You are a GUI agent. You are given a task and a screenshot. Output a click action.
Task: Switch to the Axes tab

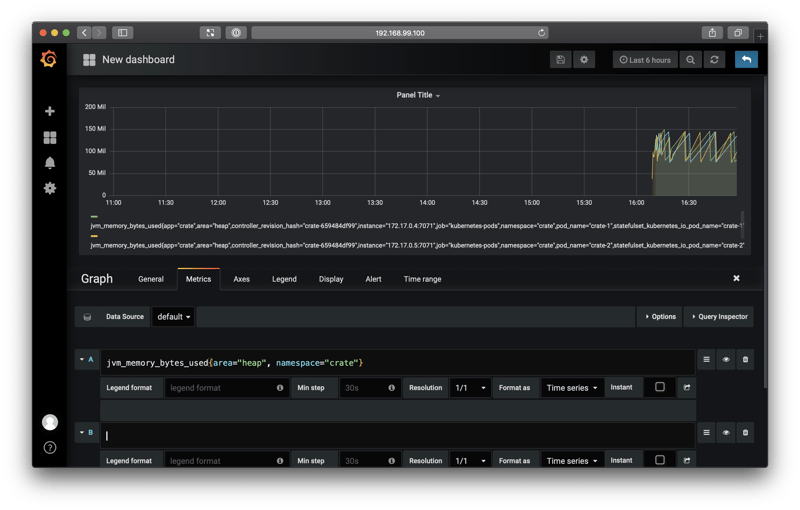[x=241, y=279]
